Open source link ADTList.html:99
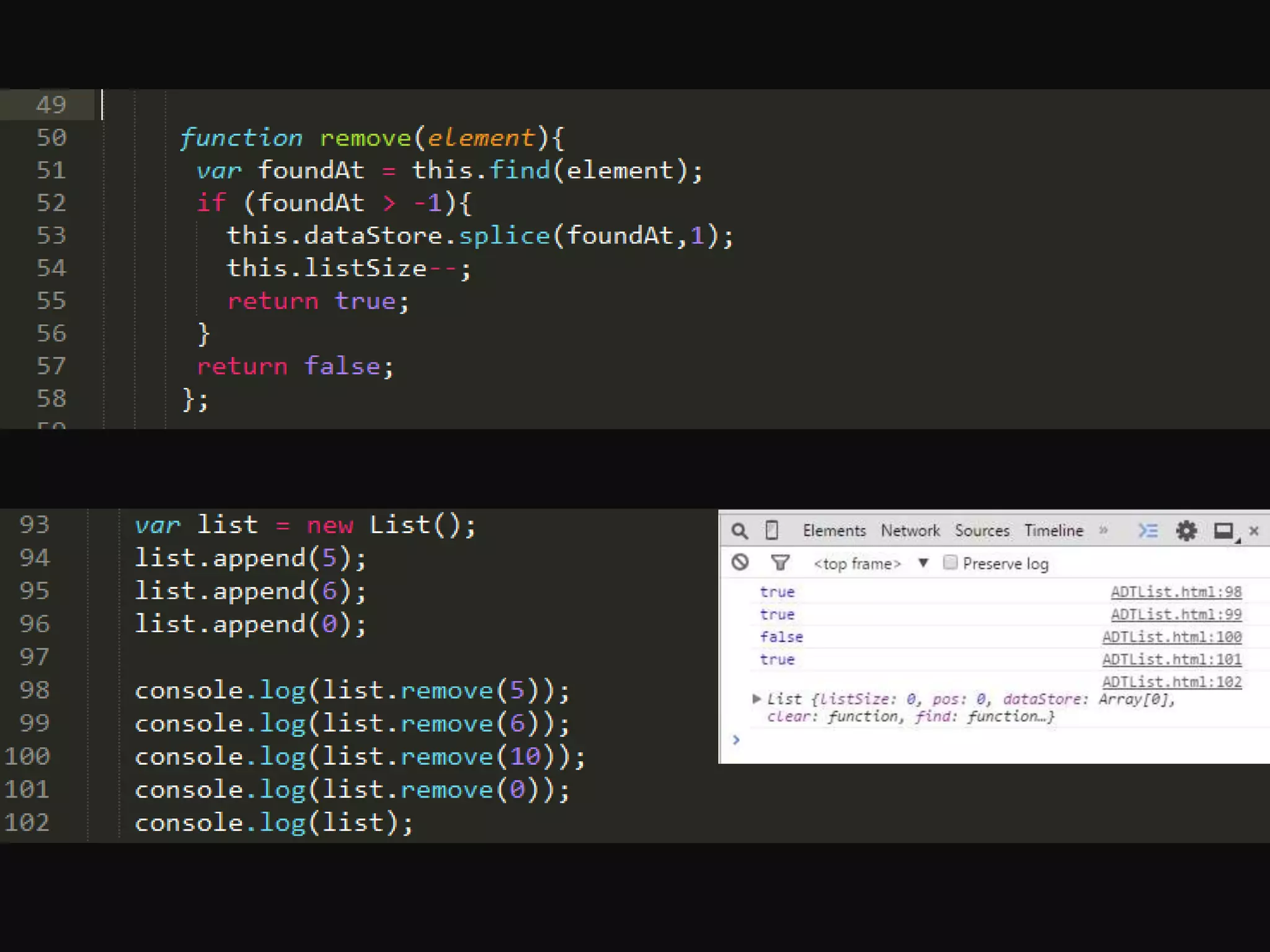This screenshot has width=1270, height=952. pyautogui.click(x=1176, y=614)
